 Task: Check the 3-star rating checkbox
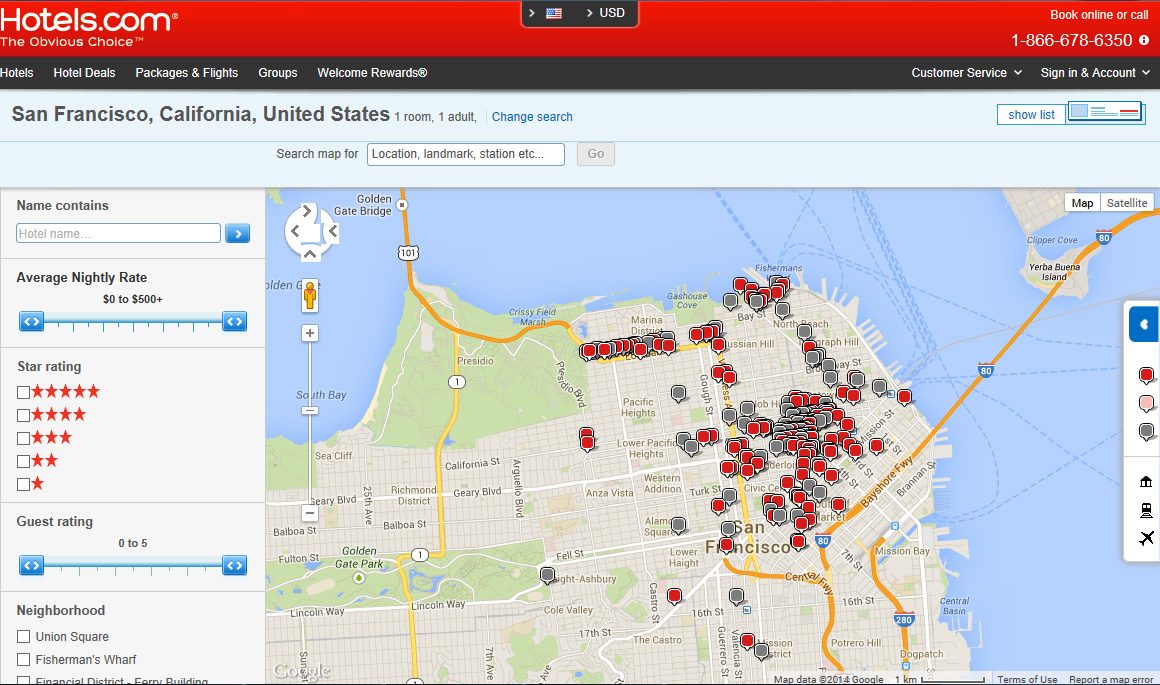(x=24, y=439)
